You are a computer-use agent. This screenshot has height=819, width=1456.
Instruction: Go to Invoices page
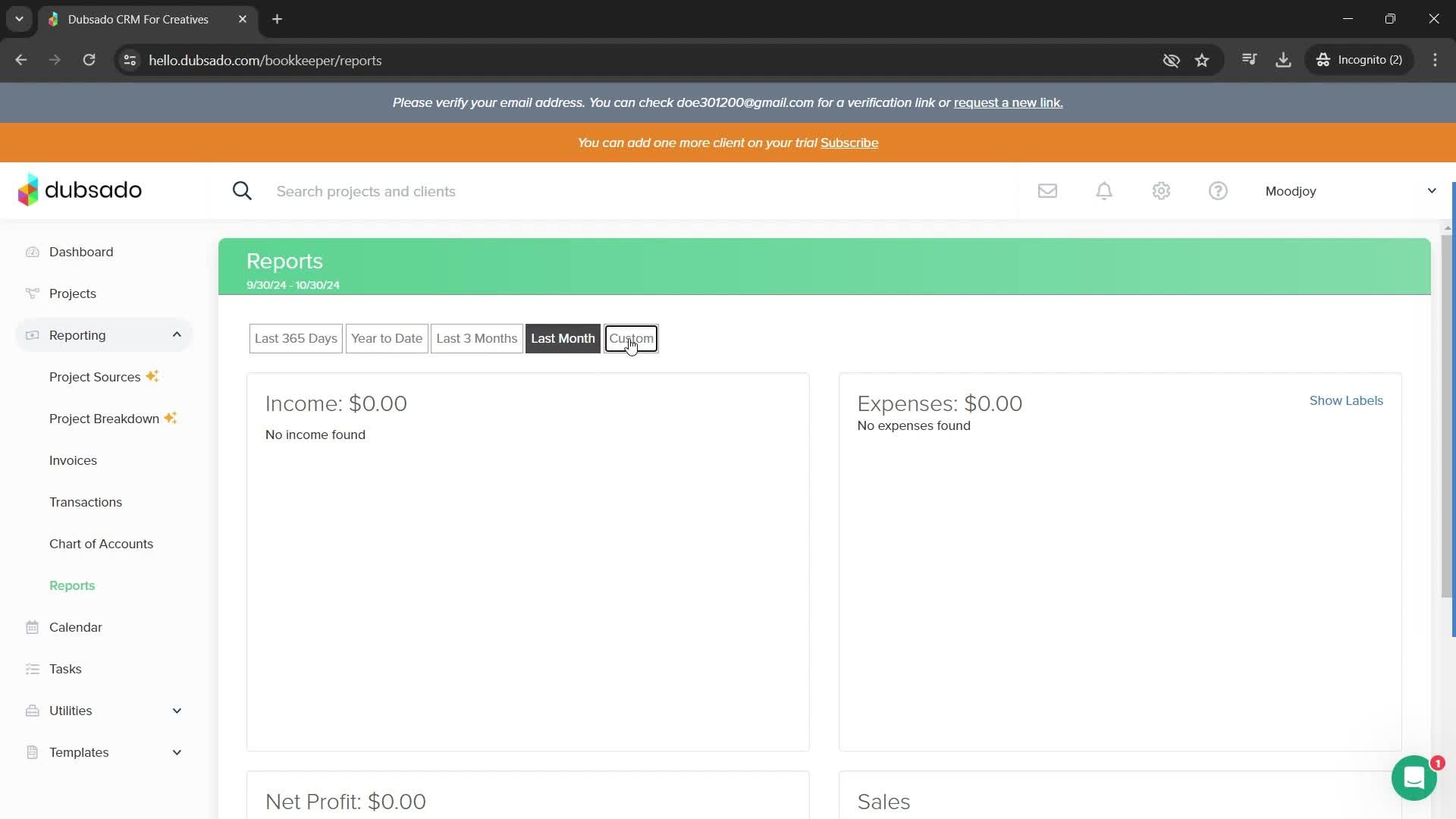point(73,460)
